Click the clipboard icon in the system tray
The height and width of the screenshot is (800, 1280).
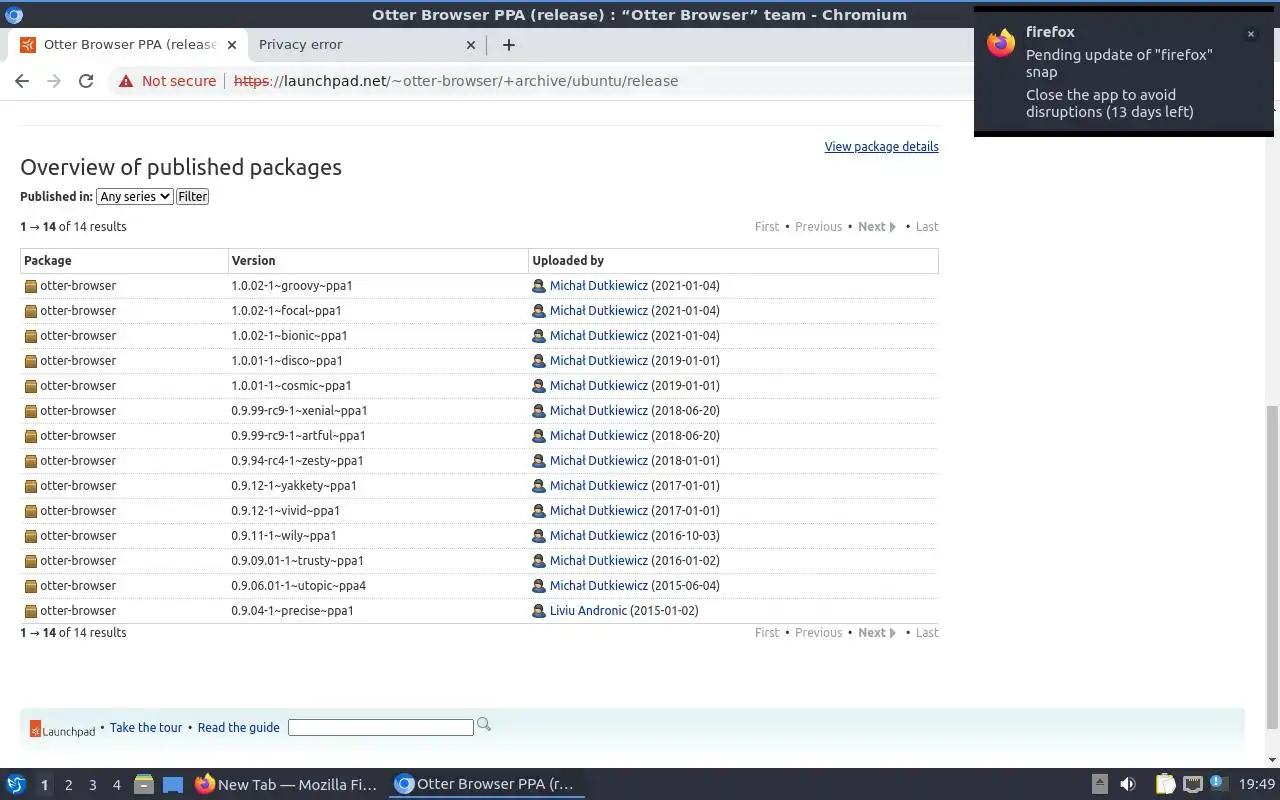click(1166, 785)
